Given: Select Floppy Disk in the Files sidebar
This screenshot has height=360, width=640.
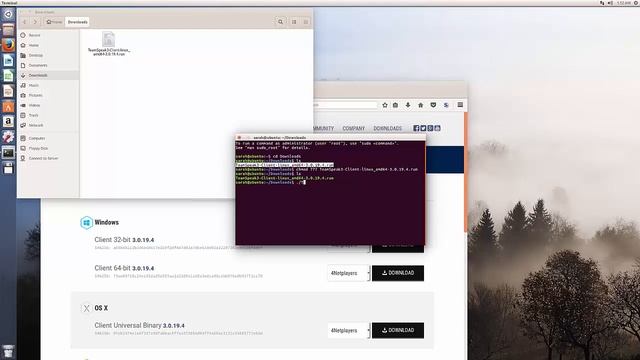Looking at the screenshot, I should point(49,148).
